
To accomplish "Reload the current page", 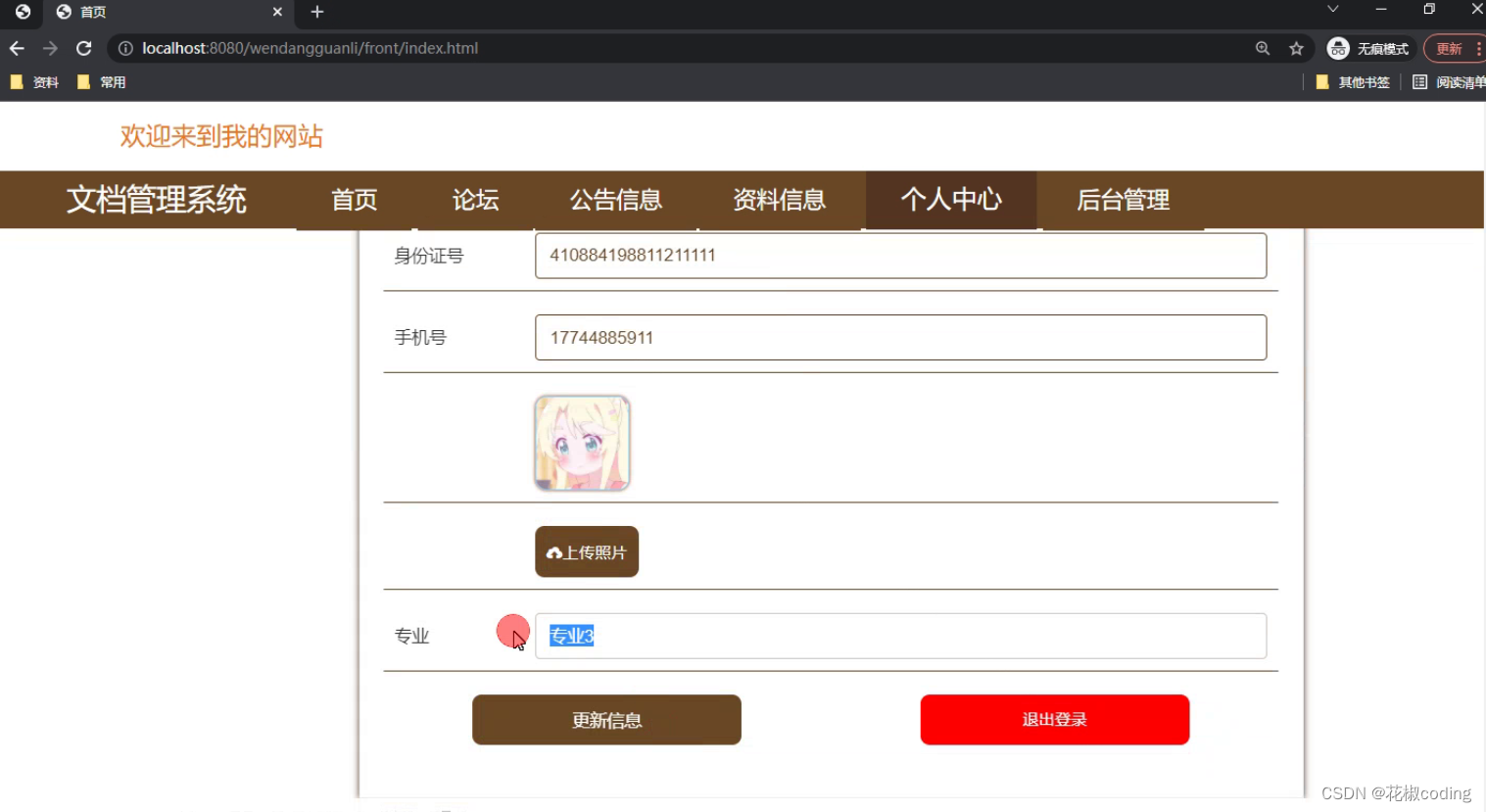I will (x=83, y=47).
